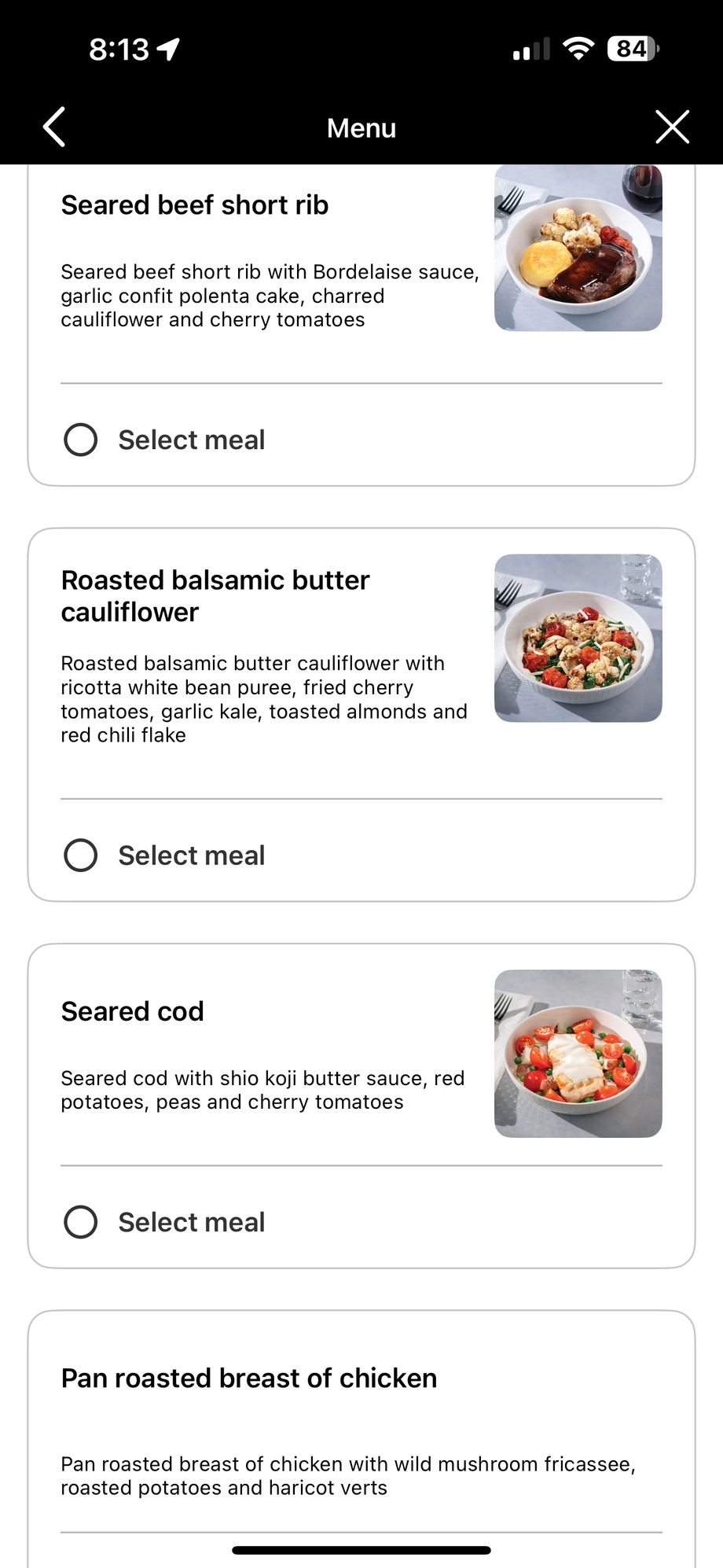Tap the pan roasted chicken description text
723x1568 pixels.
[347, 1476]
